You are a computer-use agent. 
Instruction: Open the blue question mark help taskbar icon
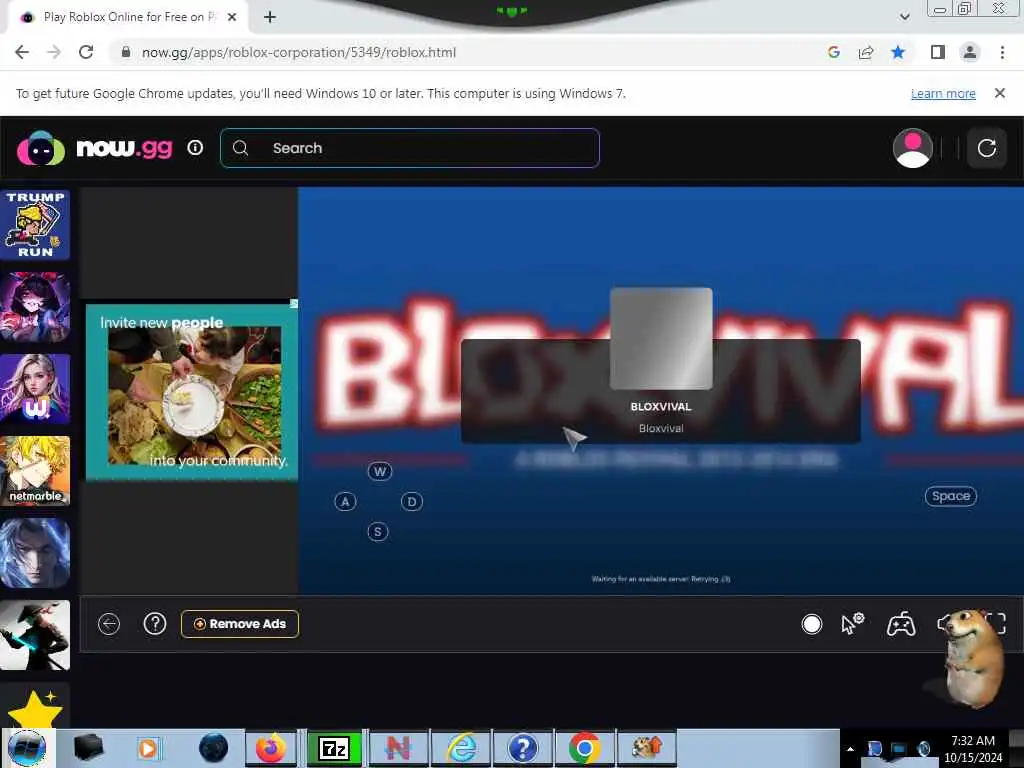coord(522,748)
